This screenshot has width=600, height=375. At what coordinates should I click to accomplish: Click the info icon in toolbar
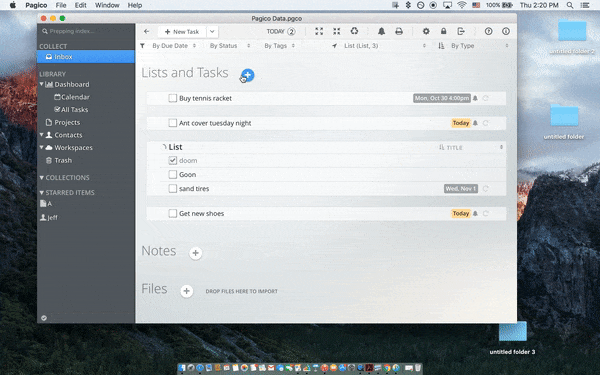click(506, 31)
